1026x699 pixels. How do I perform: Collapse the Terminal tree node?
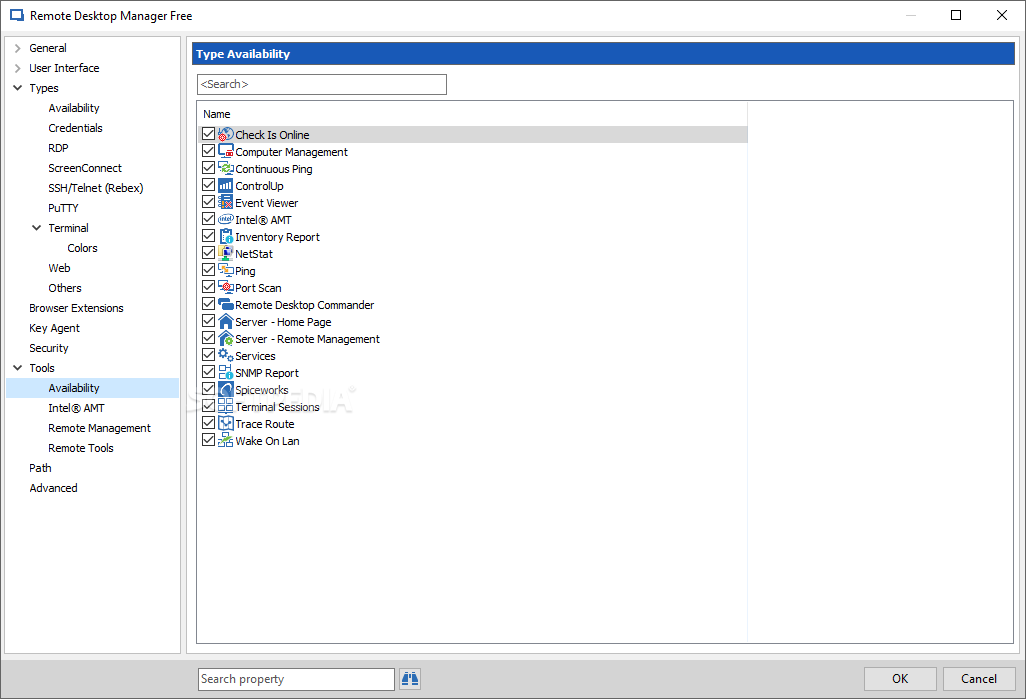[x=37, y=228]
